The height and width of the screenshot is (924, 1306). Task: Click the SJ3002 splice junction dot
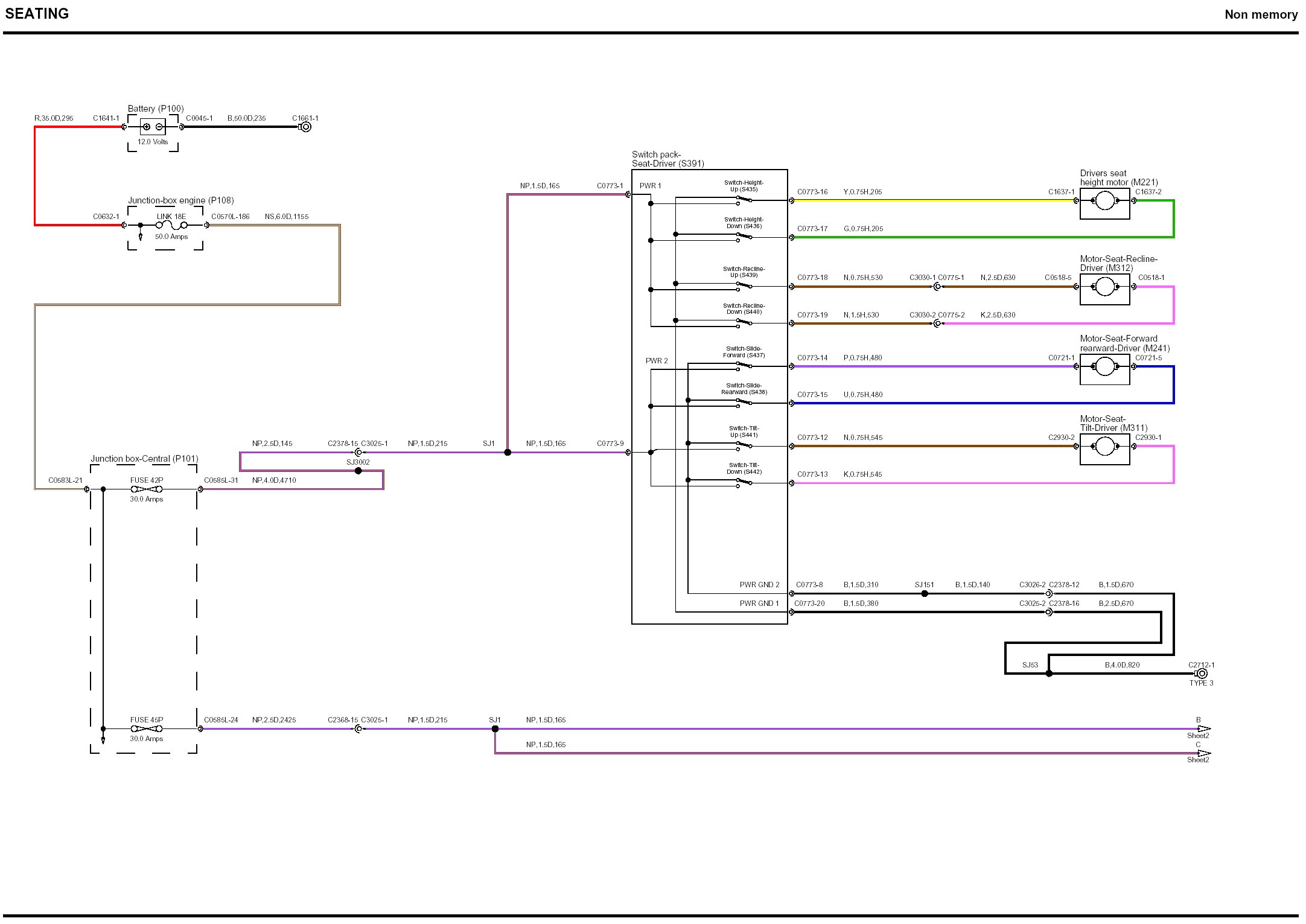(358, 471)
